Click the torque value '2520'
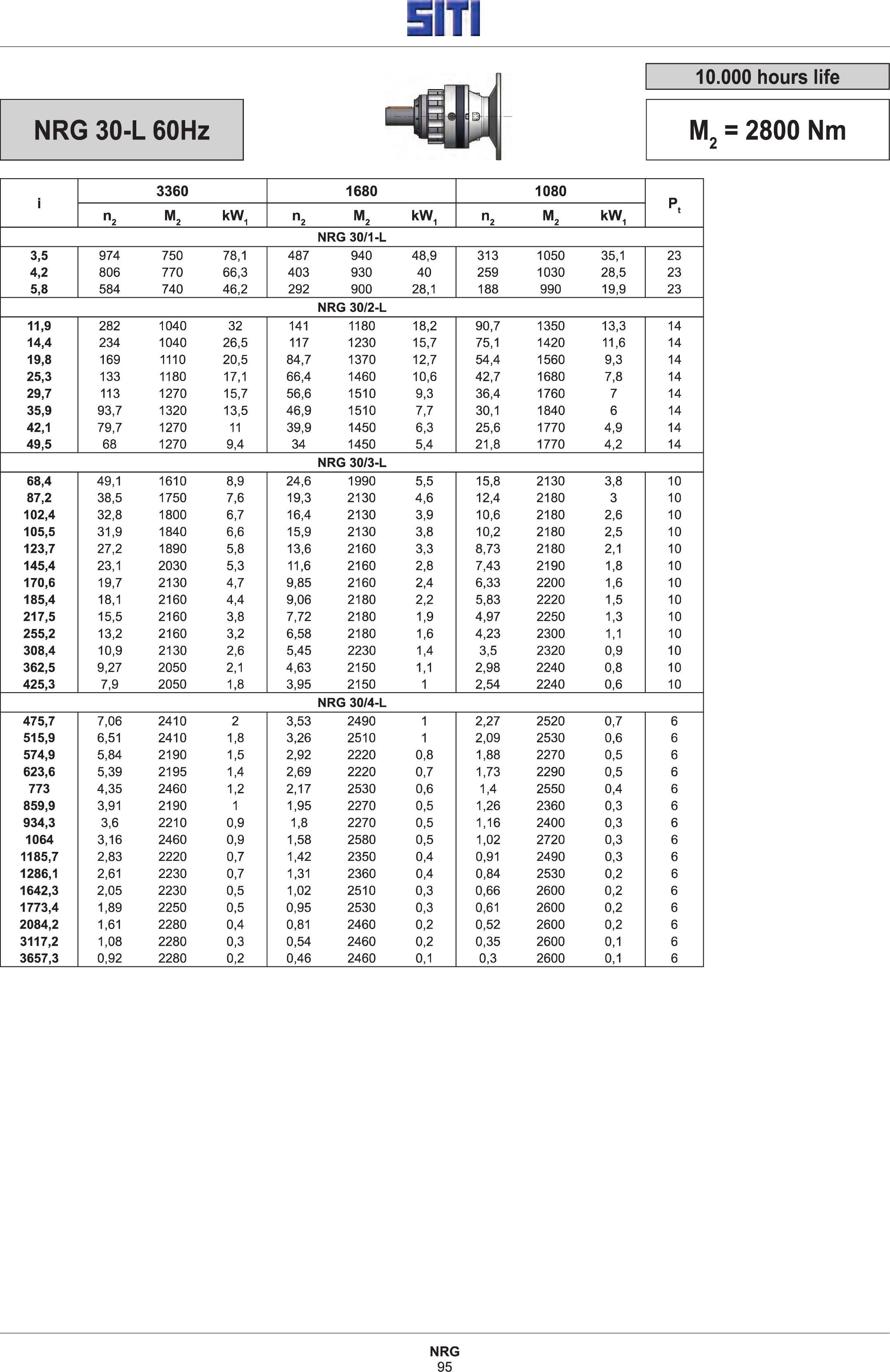This screenshot has height=1372, width=890. pos(551,721)
